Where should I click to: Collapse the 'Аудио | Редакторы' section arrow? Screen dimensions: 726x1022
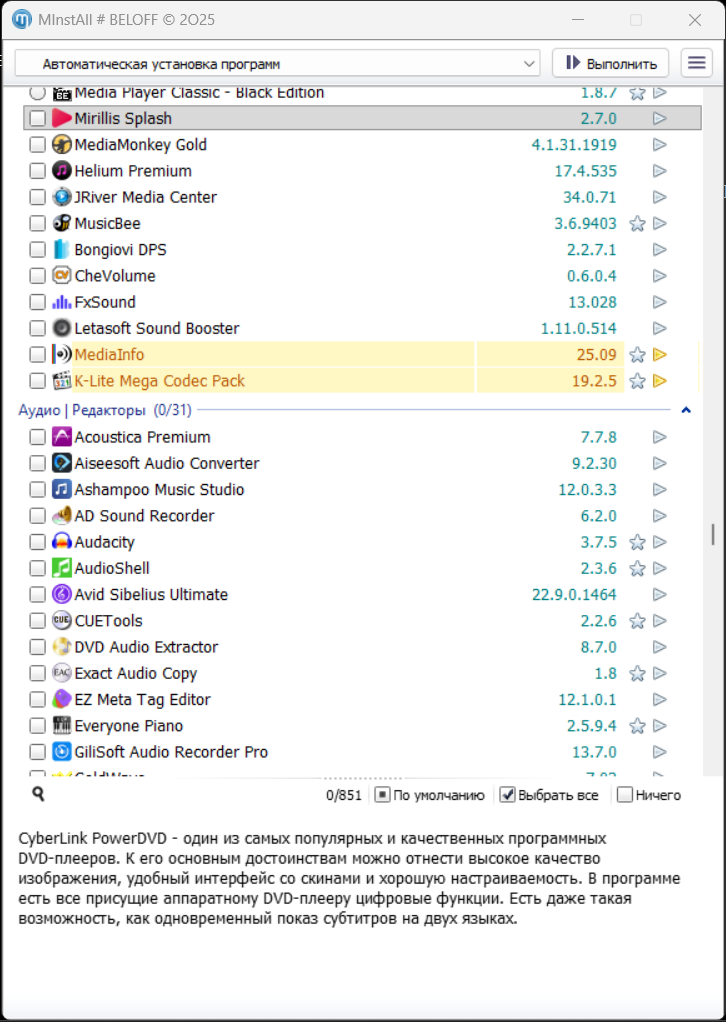click(686, 410)
